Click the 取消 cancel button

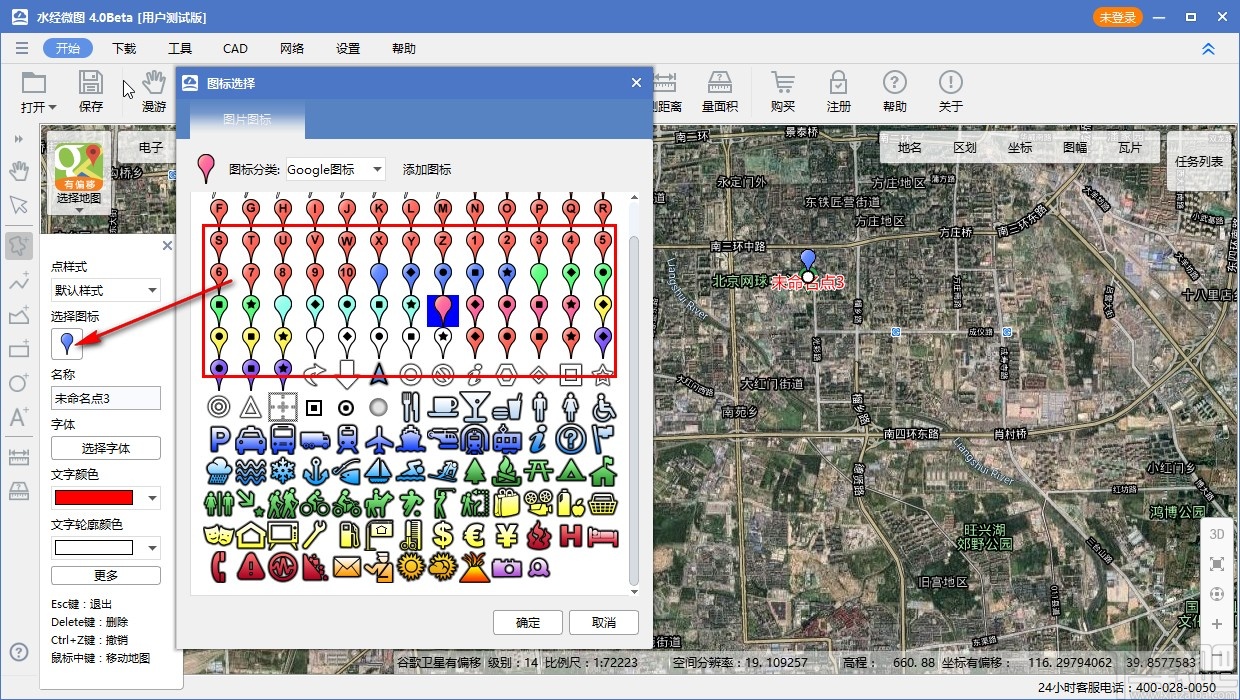point(604,622)
